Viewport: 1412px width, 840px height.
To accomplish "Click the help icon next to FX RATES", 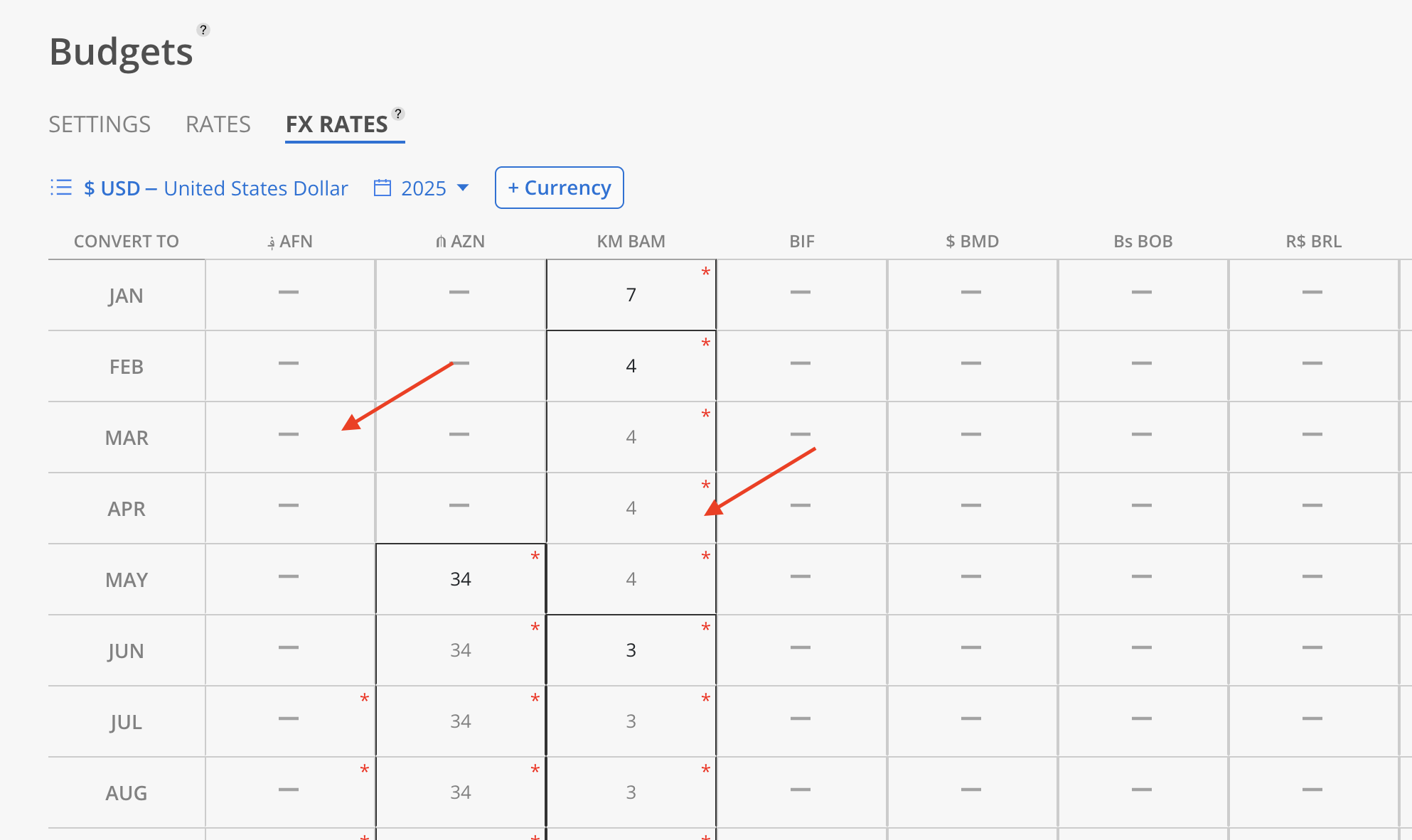I will tap(398, 114).
